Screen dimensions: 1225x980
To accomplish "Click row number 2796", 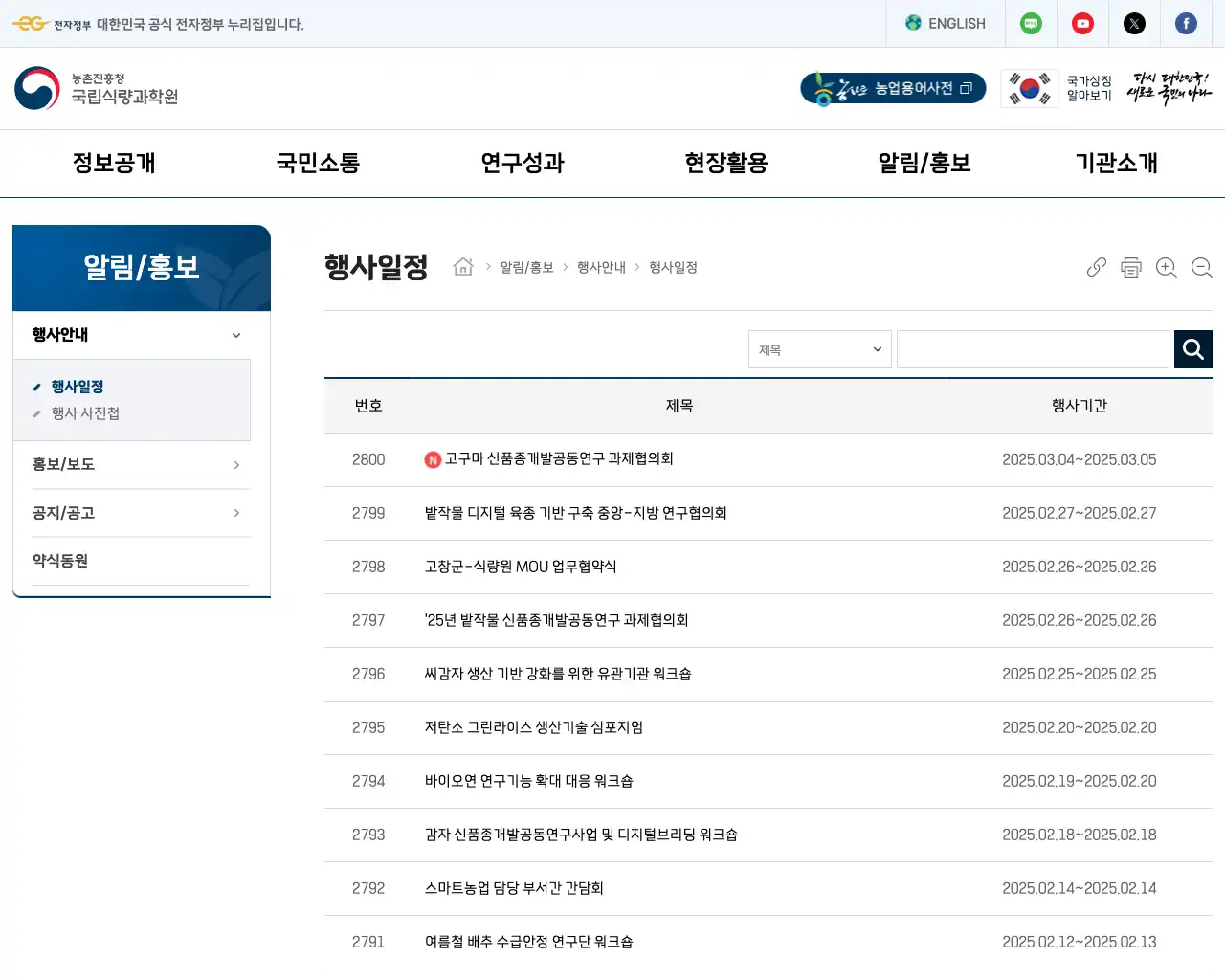I will 368,674.
